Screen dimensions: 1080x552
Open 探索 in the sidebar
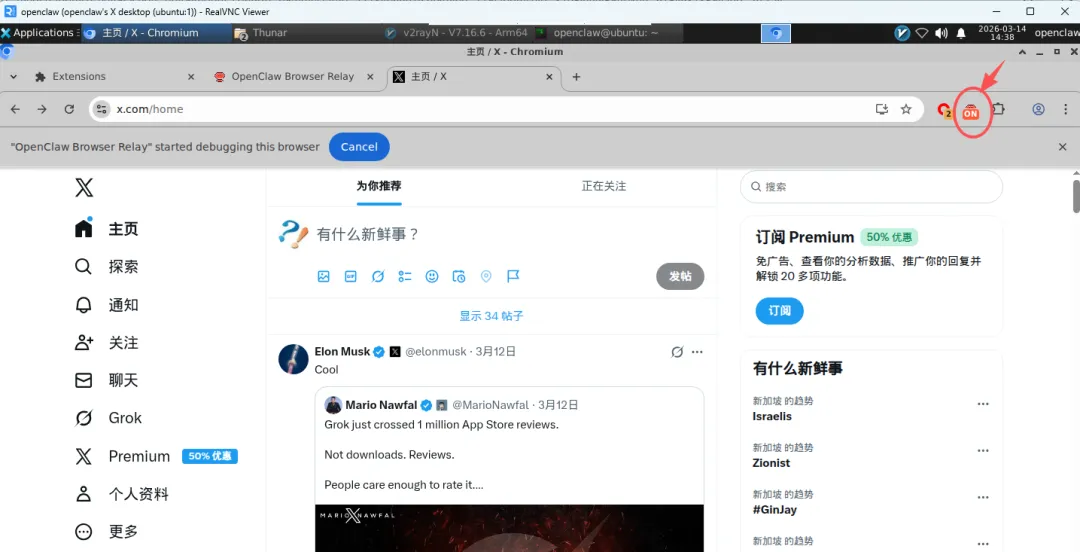coord(107,267)
